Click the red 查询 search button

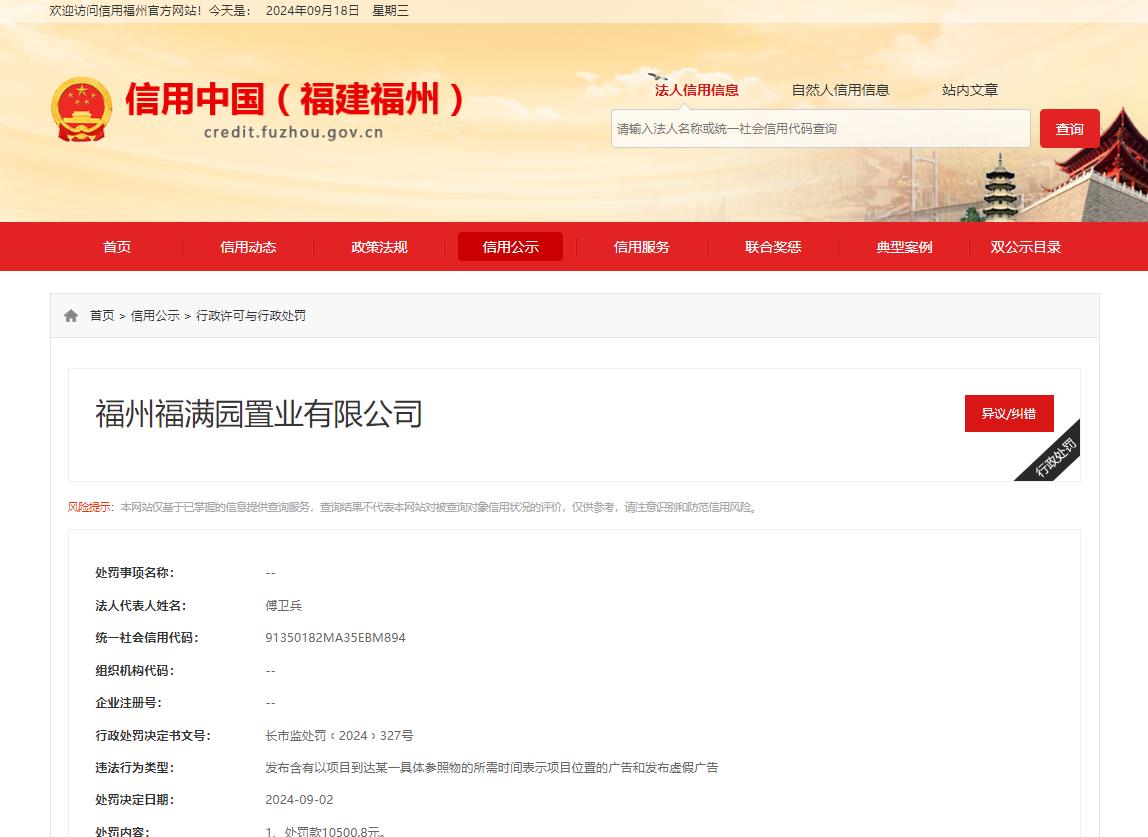tap(1070, 129)
